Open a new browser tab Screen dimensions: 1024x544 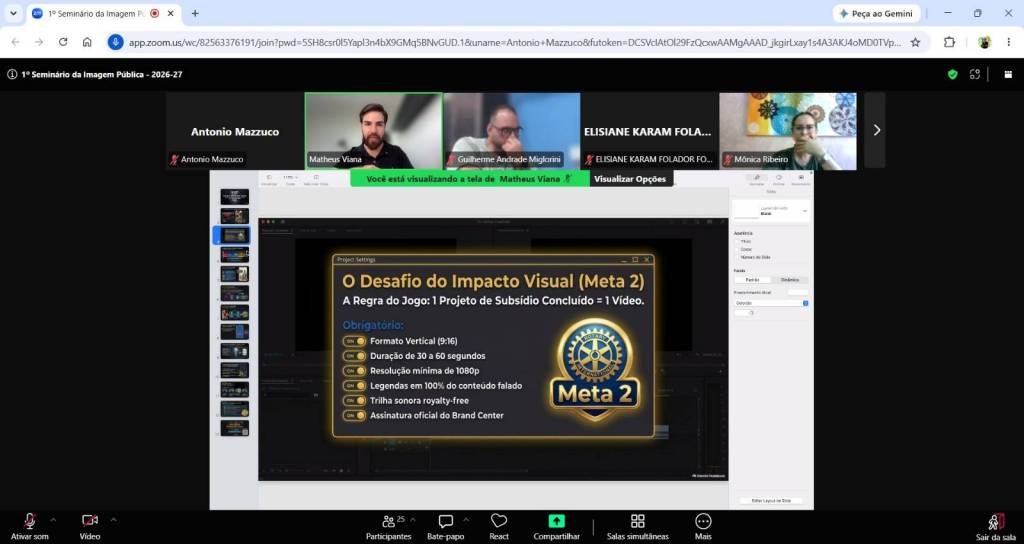click(195, 13)
